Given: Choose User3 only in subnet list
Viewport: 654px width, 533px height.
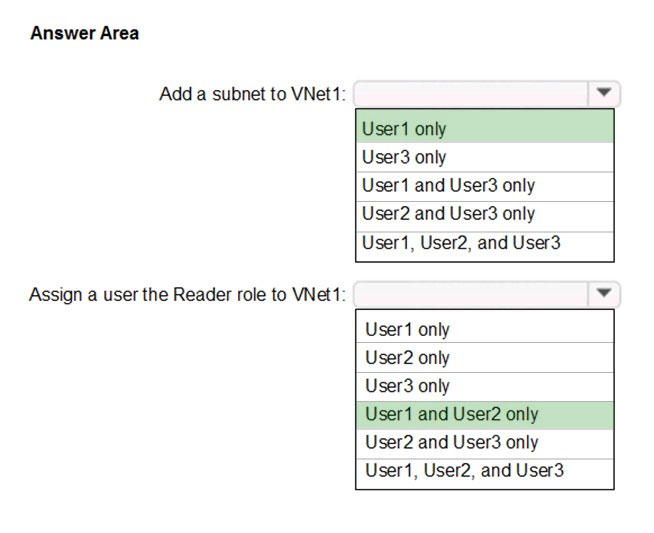Looking at the screenshot, I should 485,157.
